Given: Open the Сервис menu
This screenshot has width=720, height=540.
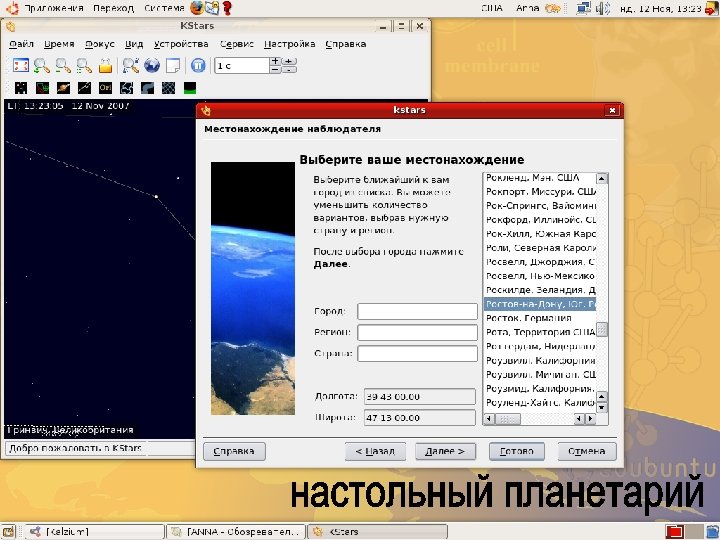Looking at the screenshot, I should click(x=236, y=44).
